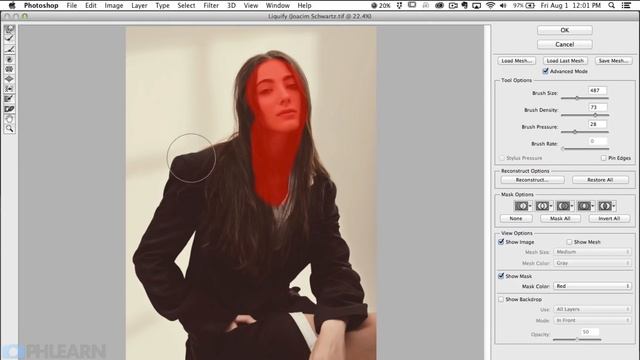Open the Invert Selection mask dropdown
The width and height of the screenshot is (640, 360).
click(x=606, y=206)
